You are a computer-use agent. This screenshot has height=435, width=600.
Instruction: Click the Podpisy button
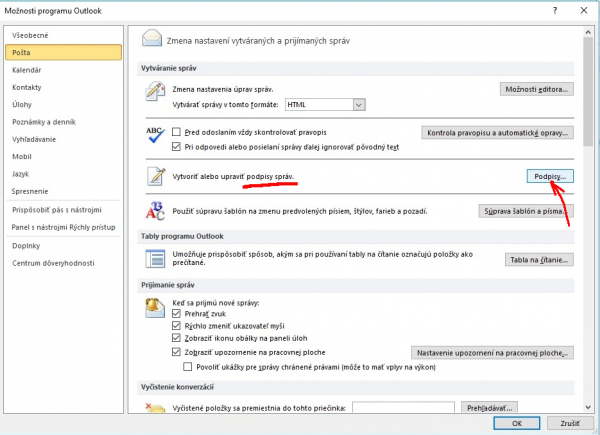550,176
